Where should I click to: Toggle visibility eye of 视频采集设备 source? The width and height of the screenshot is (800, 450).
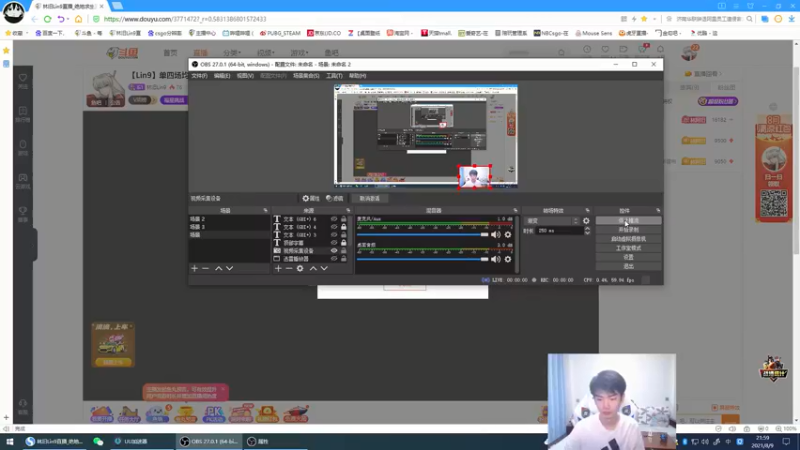(x=334, y=251)
